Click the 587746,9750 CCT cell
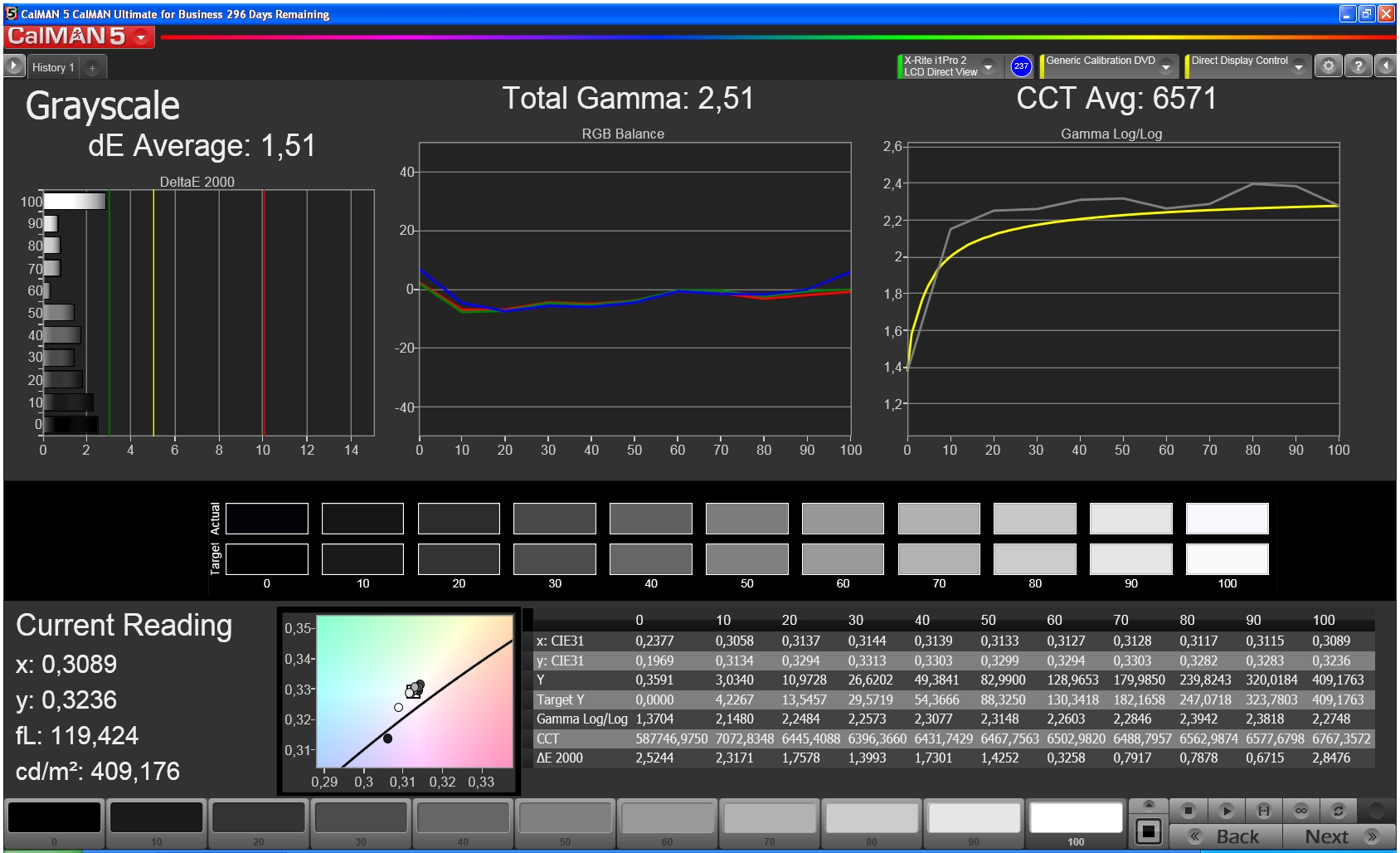1400x853 pixels. pos(672,738)
